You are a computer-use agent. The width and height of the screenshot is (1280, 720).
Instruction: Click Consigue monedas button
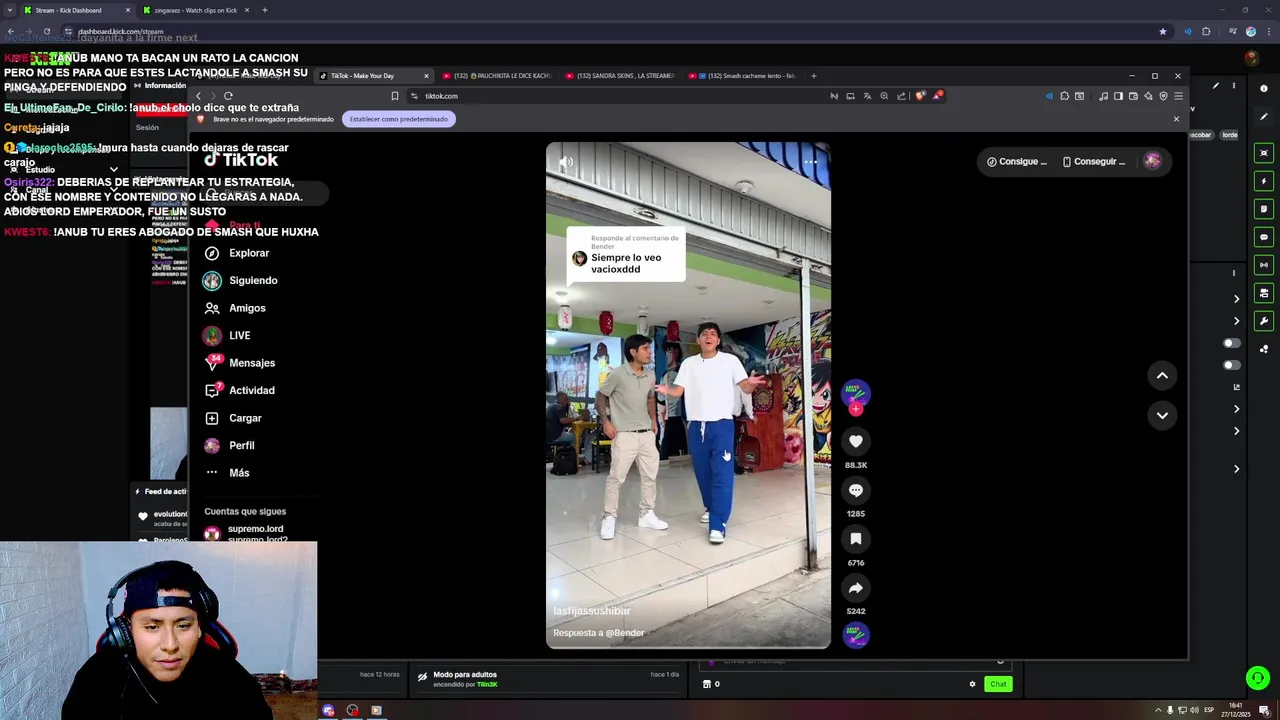pos(1017,161)
